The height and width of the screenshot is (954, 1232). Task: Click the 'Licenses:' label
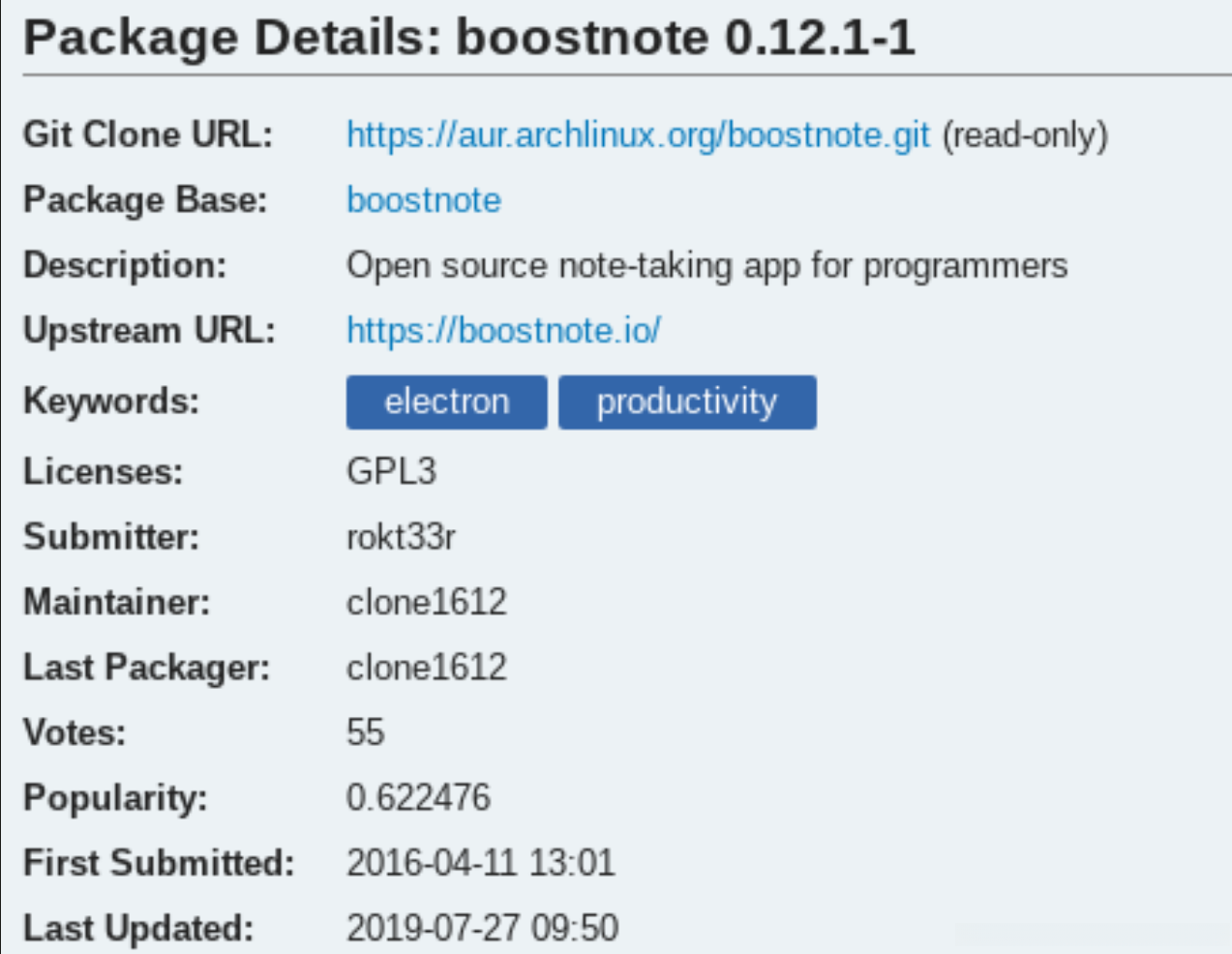coord(104,471)
